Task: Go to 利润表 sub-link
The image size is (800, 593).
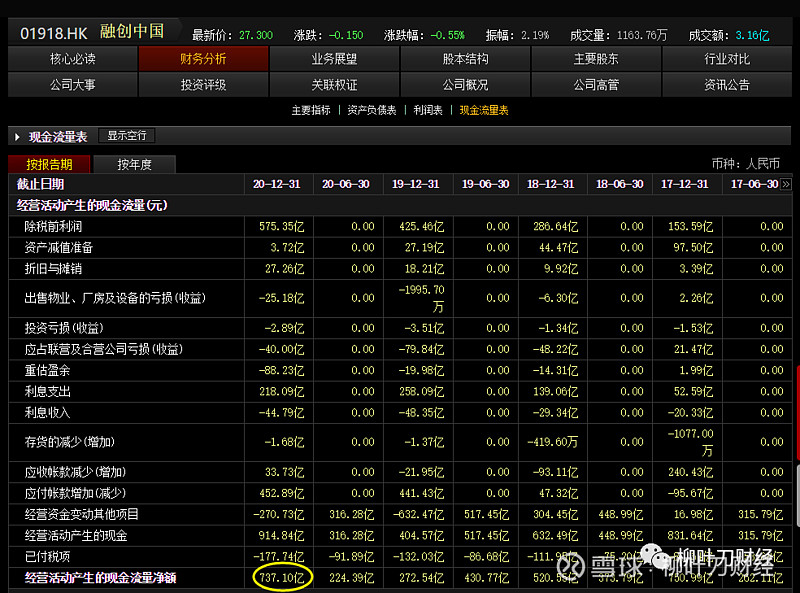Action: 428,110
